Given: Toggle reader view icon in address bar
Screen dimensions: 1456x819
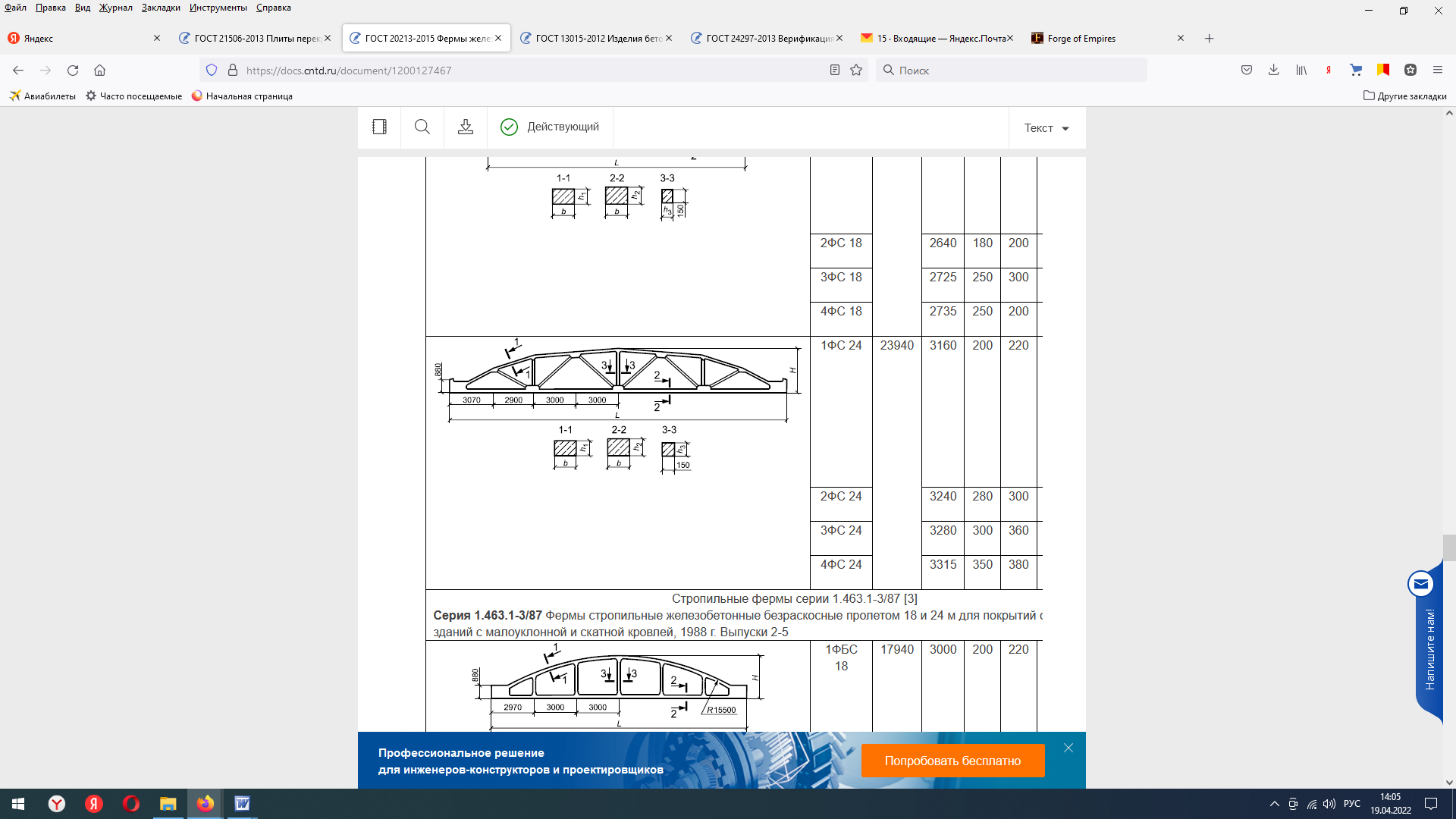Looking at the screenshot, I should click(x=835, y=71).
